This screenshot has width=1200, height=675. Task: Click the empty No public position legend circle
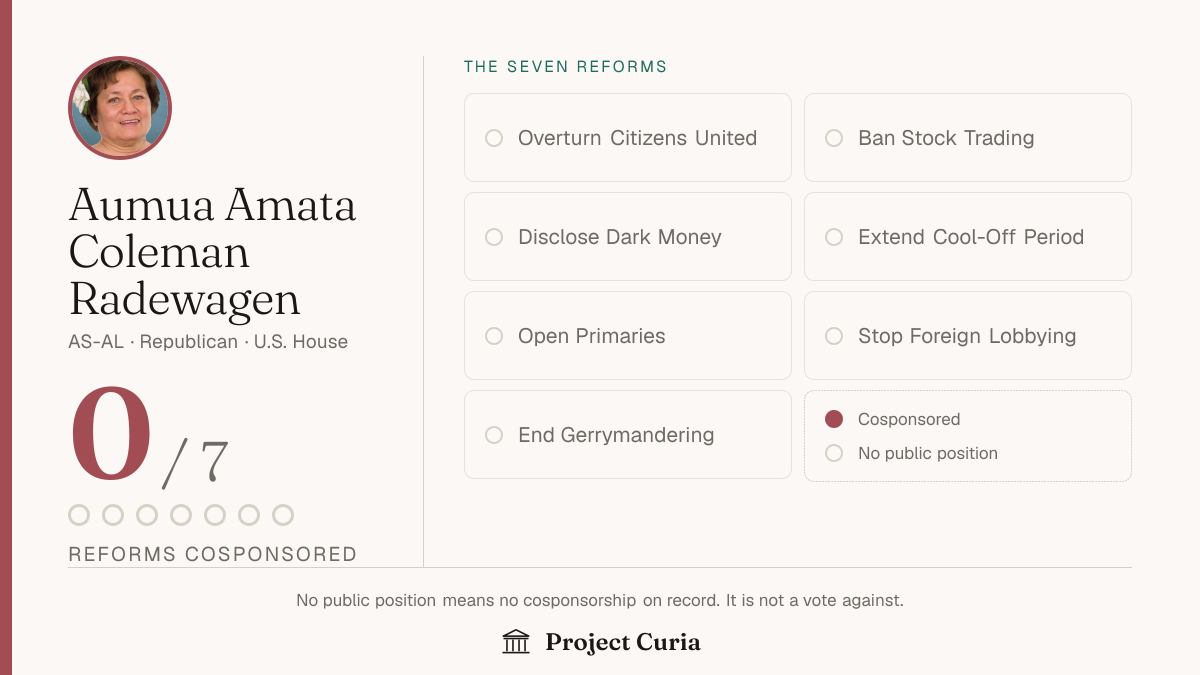[x=834, y=453]
